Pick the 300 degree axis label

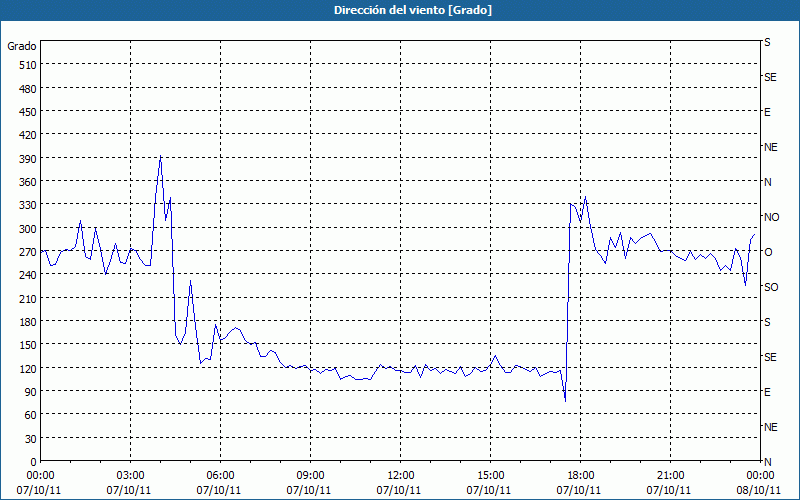point(28,229)
